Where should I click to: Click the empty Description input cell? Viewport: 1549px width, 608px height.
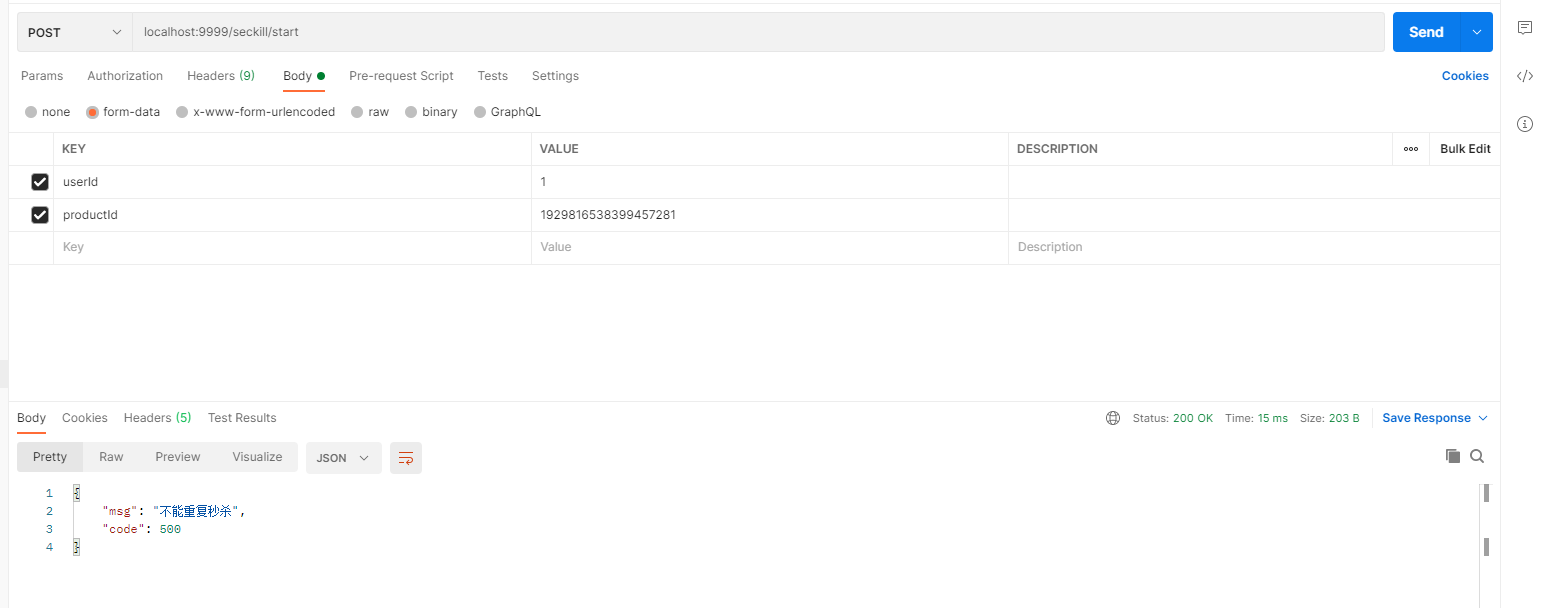pos(1254,247)
